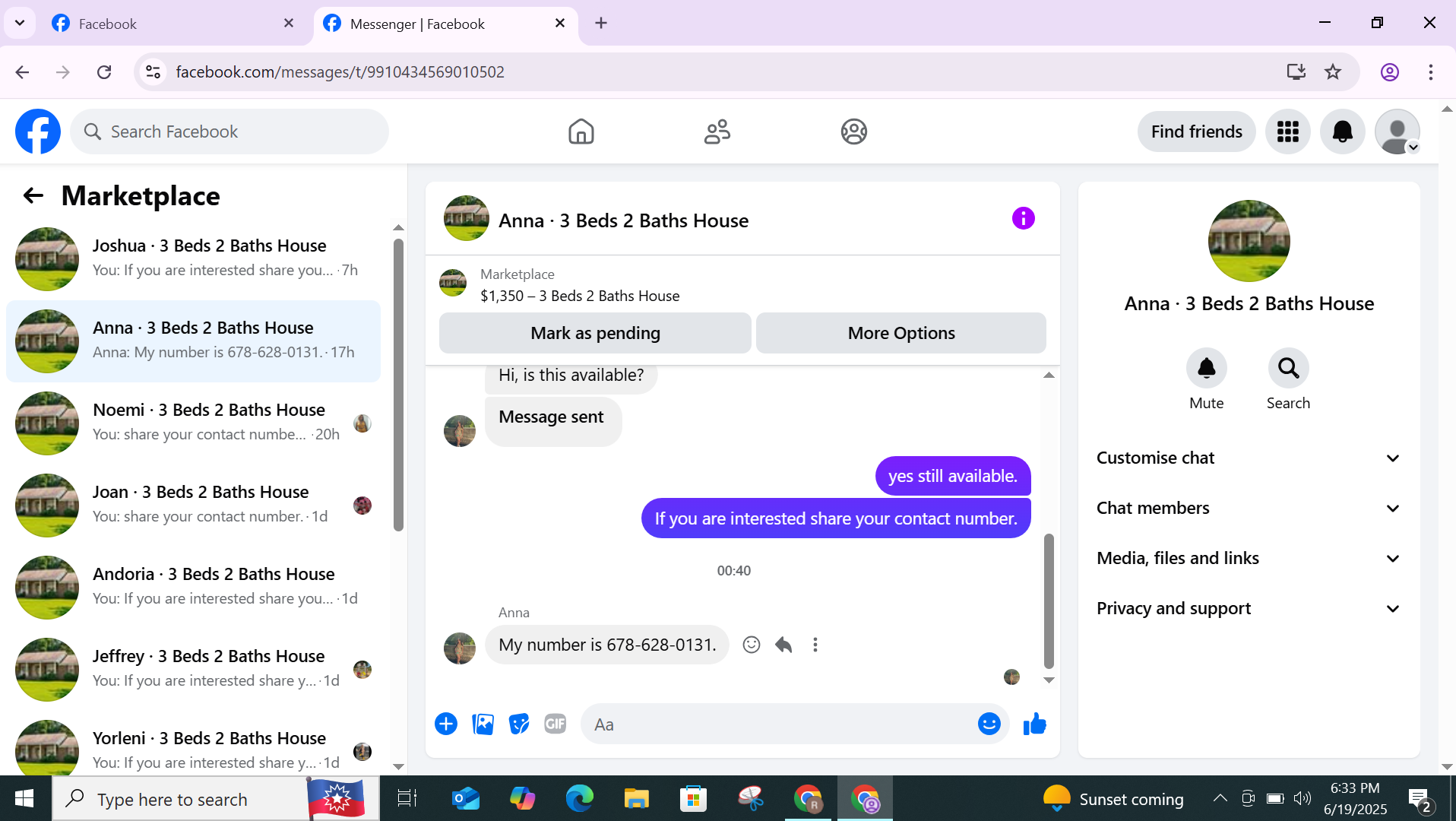Reload the page
1456x821 pixels.
[x=104, y=71]
